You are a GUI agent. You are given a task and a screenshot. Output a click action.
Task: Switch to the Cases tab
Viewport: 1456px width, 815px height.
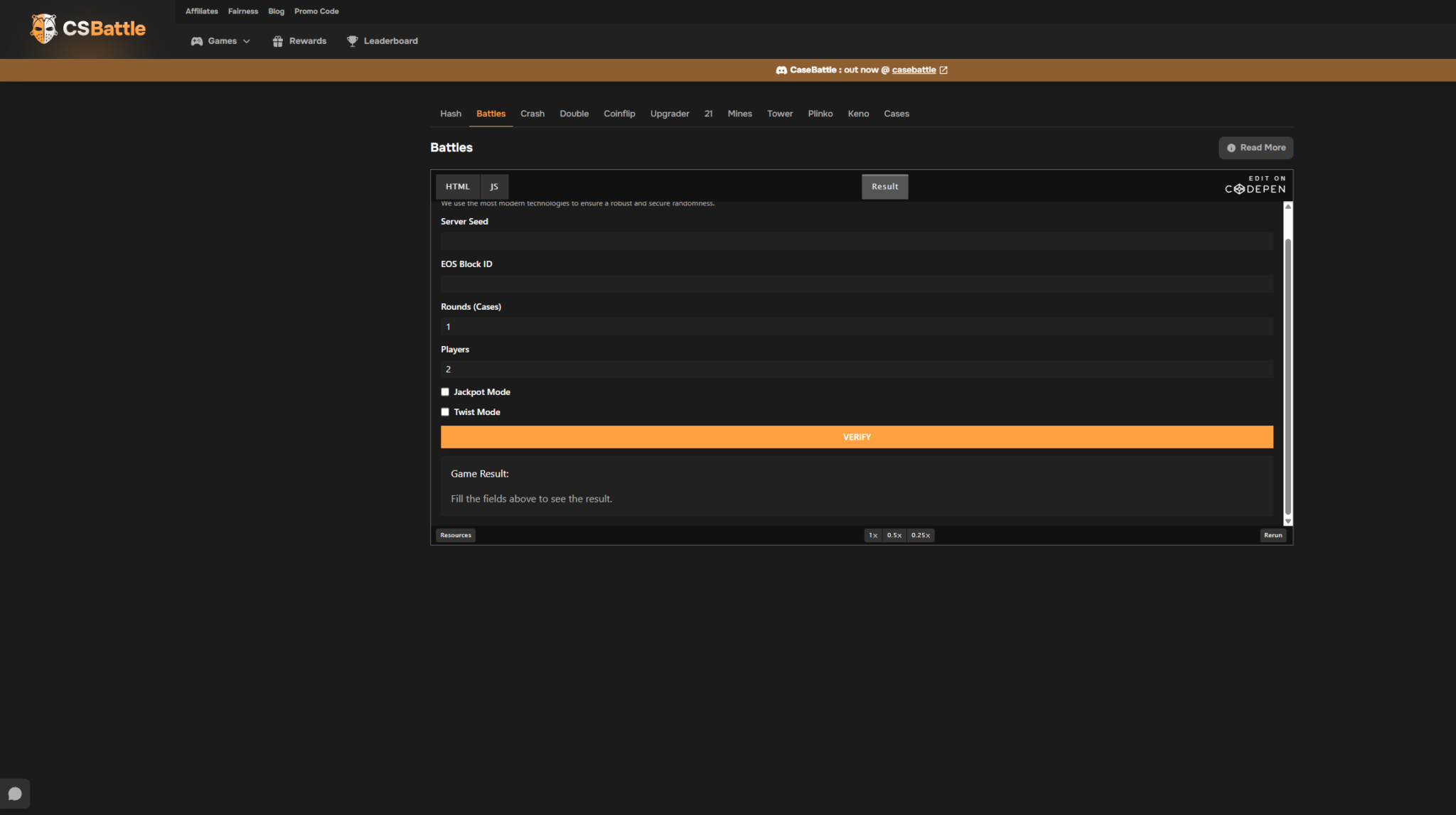pyautogui.click(x=896, y=114)
